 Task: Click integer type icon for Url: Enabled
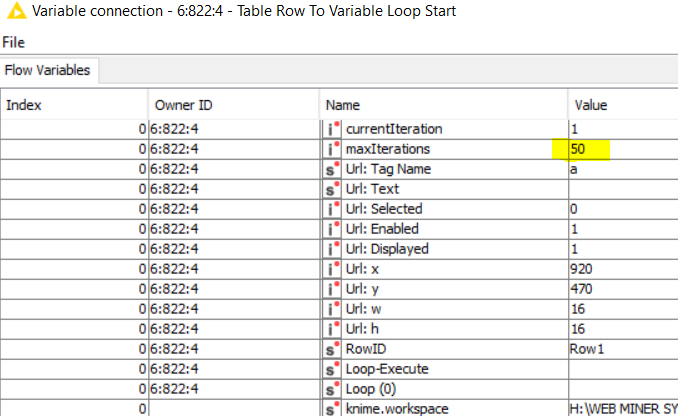[332, 229]
